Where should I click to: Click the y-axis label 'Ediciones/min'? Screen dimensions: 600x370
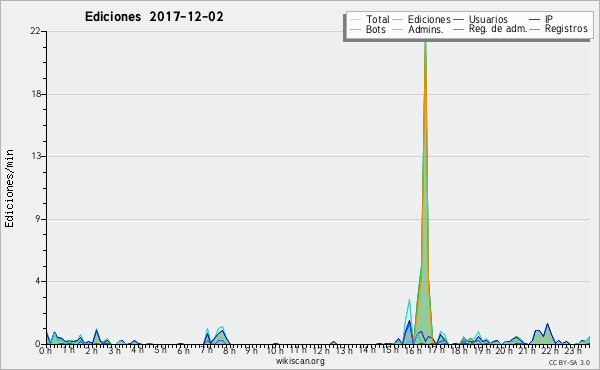(x=9, y=188)
